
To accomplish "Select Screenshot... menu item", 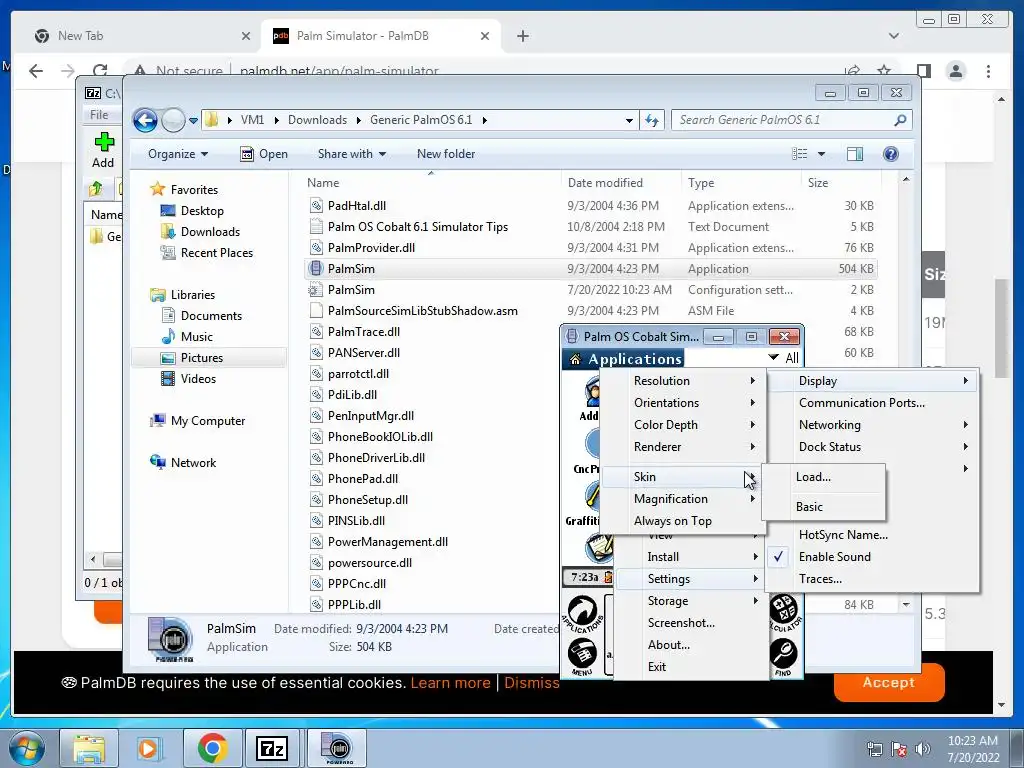I will click(680, 623).
